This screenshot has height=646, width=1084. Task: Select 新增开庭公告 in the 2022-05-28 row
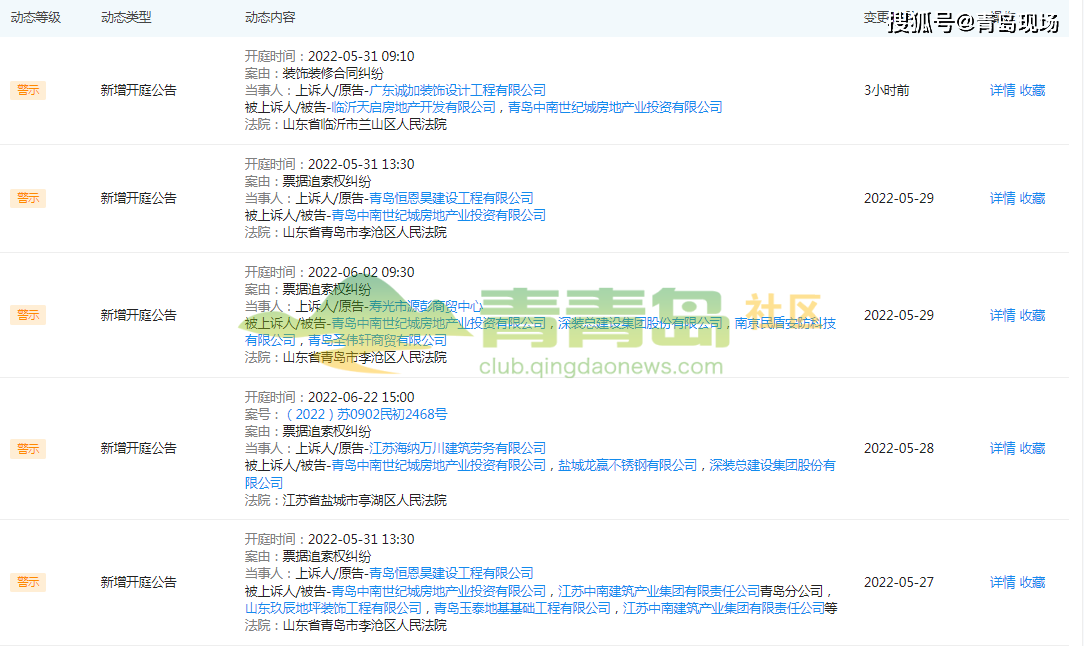point(138,448)
